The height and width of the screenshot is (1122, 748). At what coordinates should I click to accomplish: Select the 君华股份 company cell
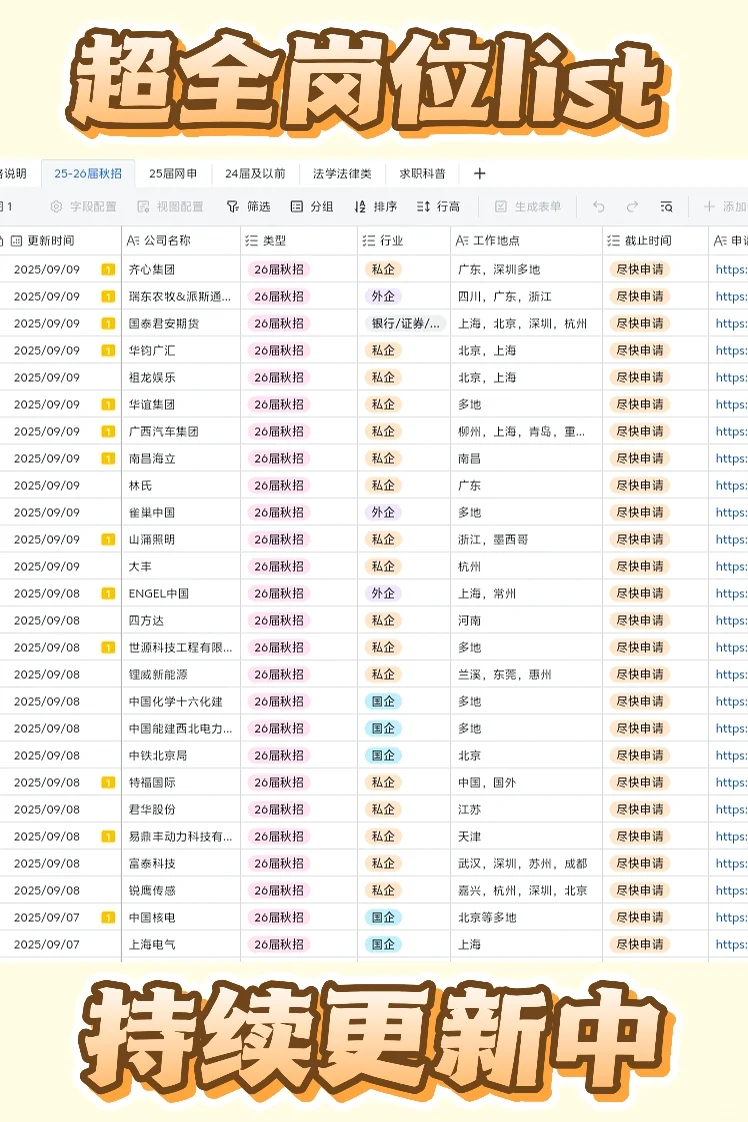pos(181,809)
